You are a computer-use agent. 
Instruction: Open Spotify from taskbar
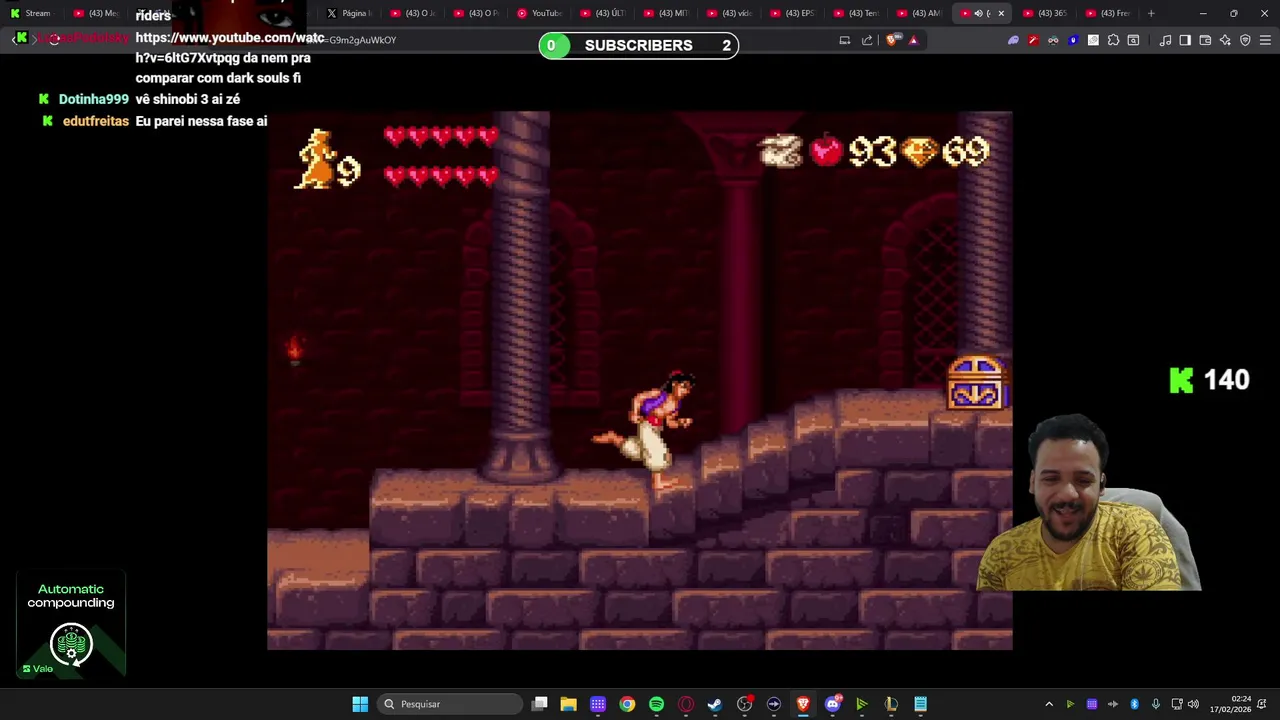(x=656, y=704)
